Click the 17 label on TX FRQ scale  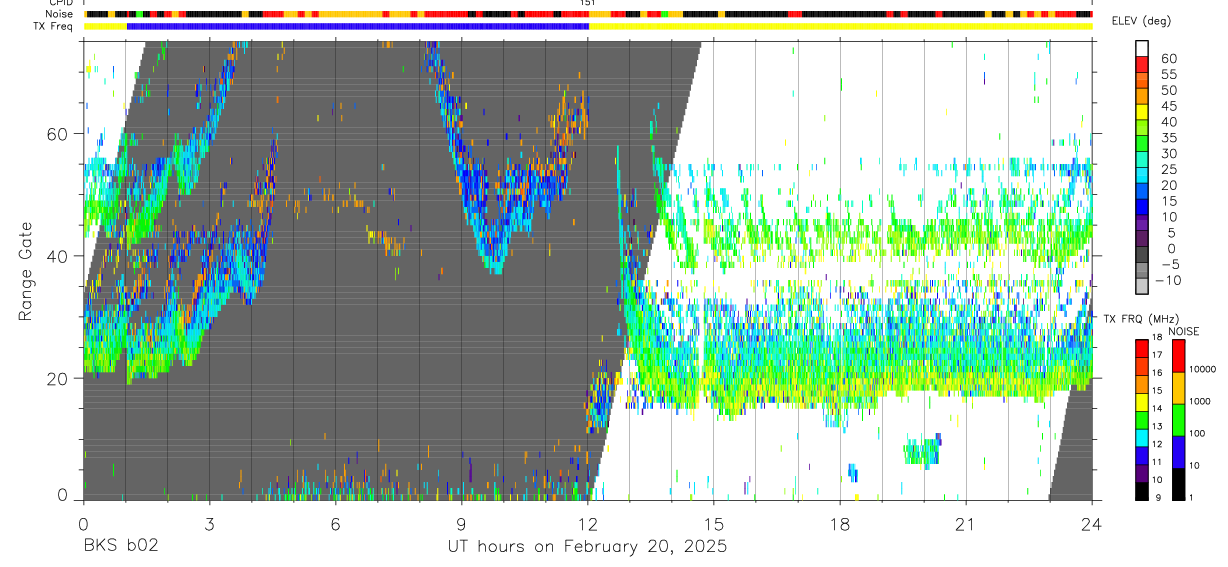click(1156, 355)
